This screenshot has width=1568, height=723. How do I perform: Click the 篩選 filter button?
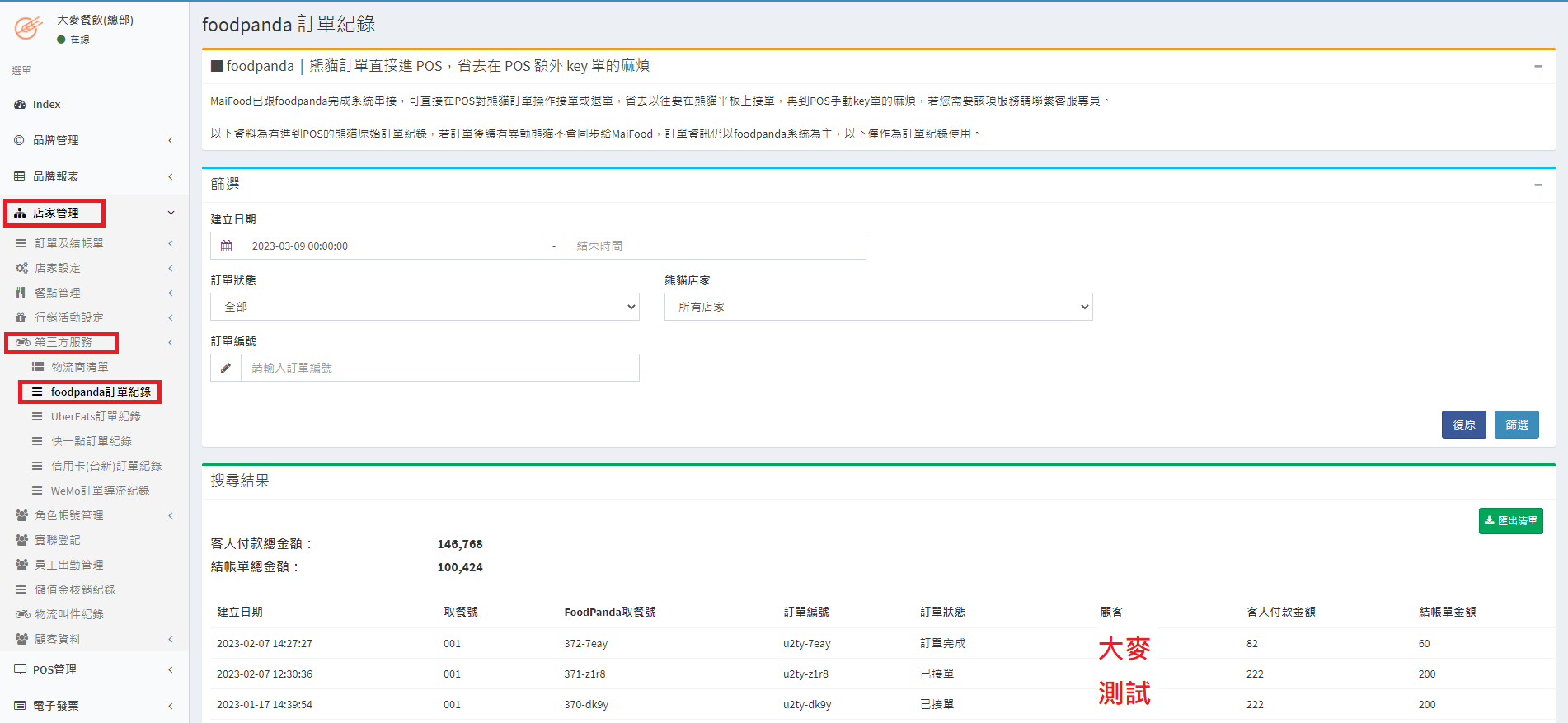[1516, 425]
